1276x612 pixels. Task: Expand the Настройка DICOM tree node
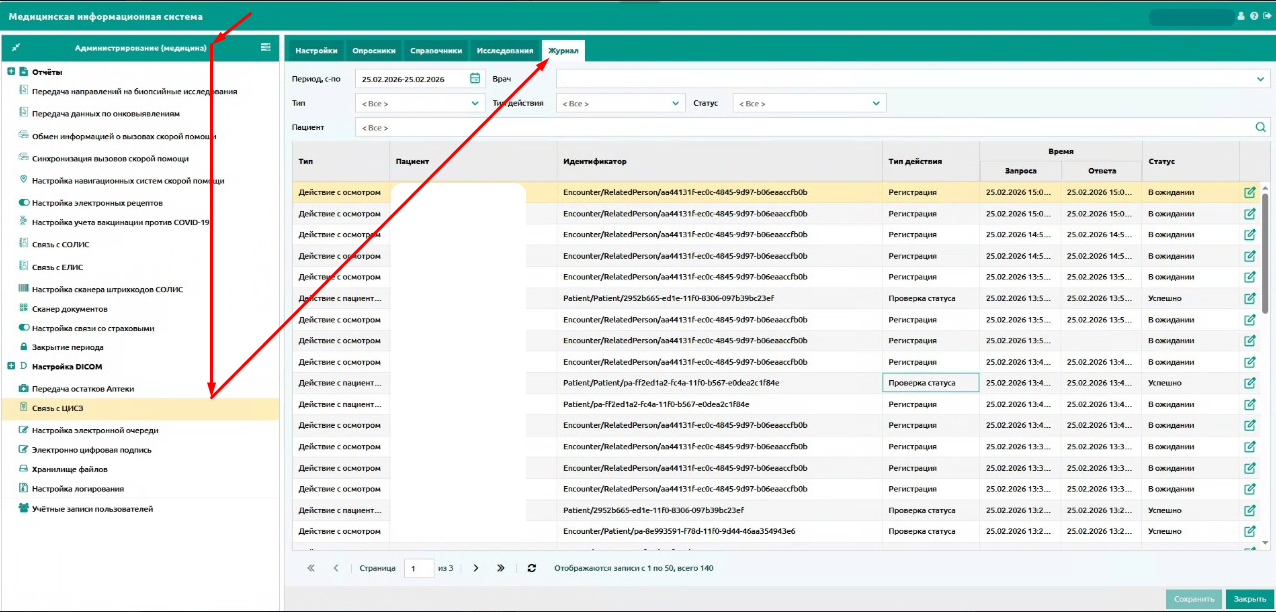(11, 366)
